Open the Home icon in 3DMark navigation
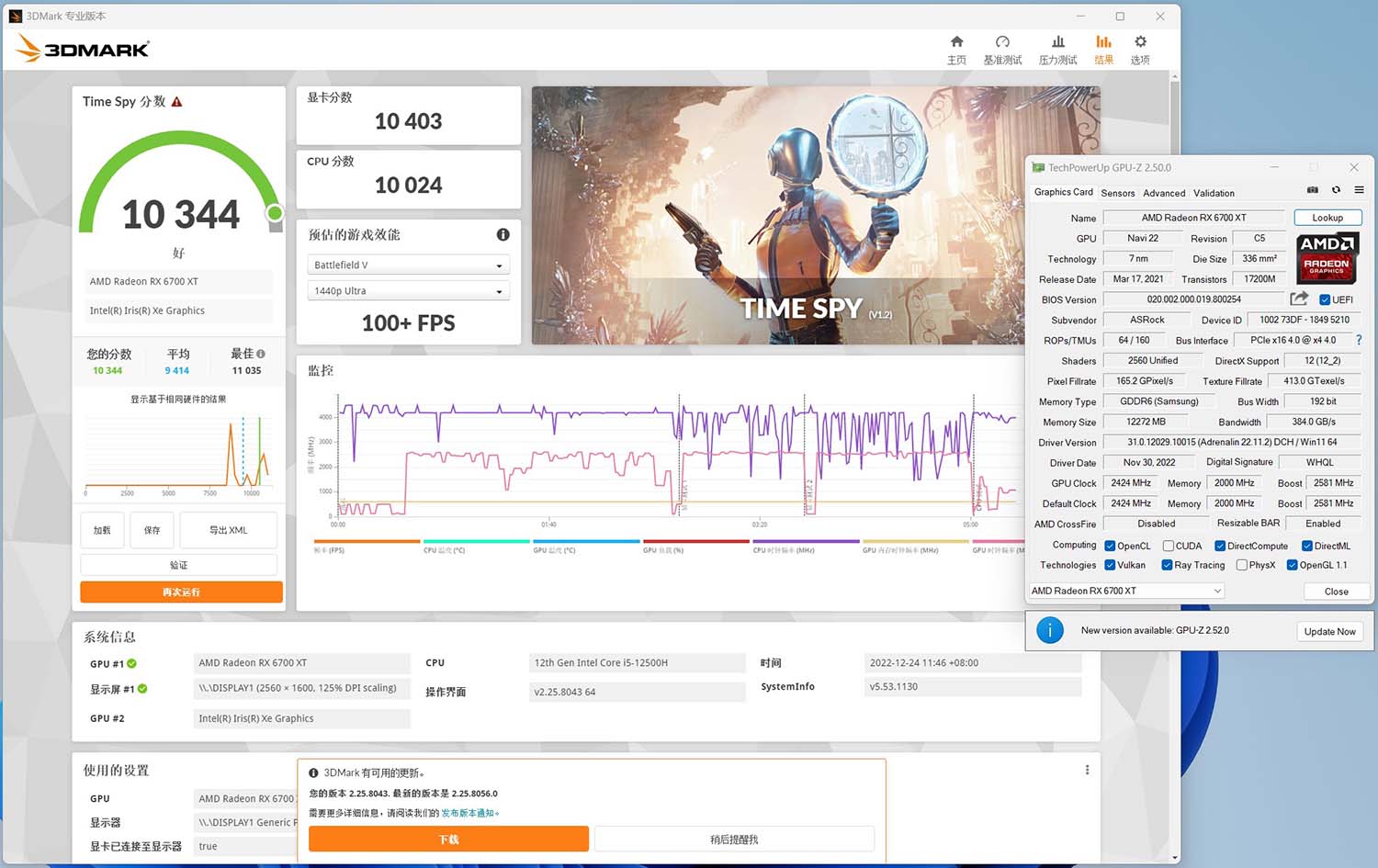1378x868 pixels. (x=956, y=42)
